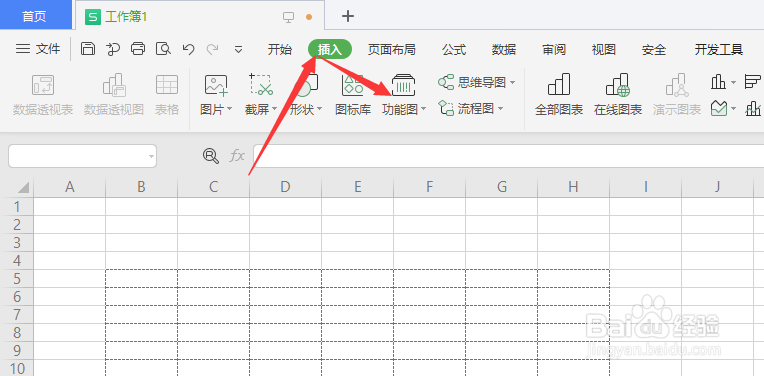
Task: Click the monitor icon on 工作簿1 tab
Action: tap(288, 17)
